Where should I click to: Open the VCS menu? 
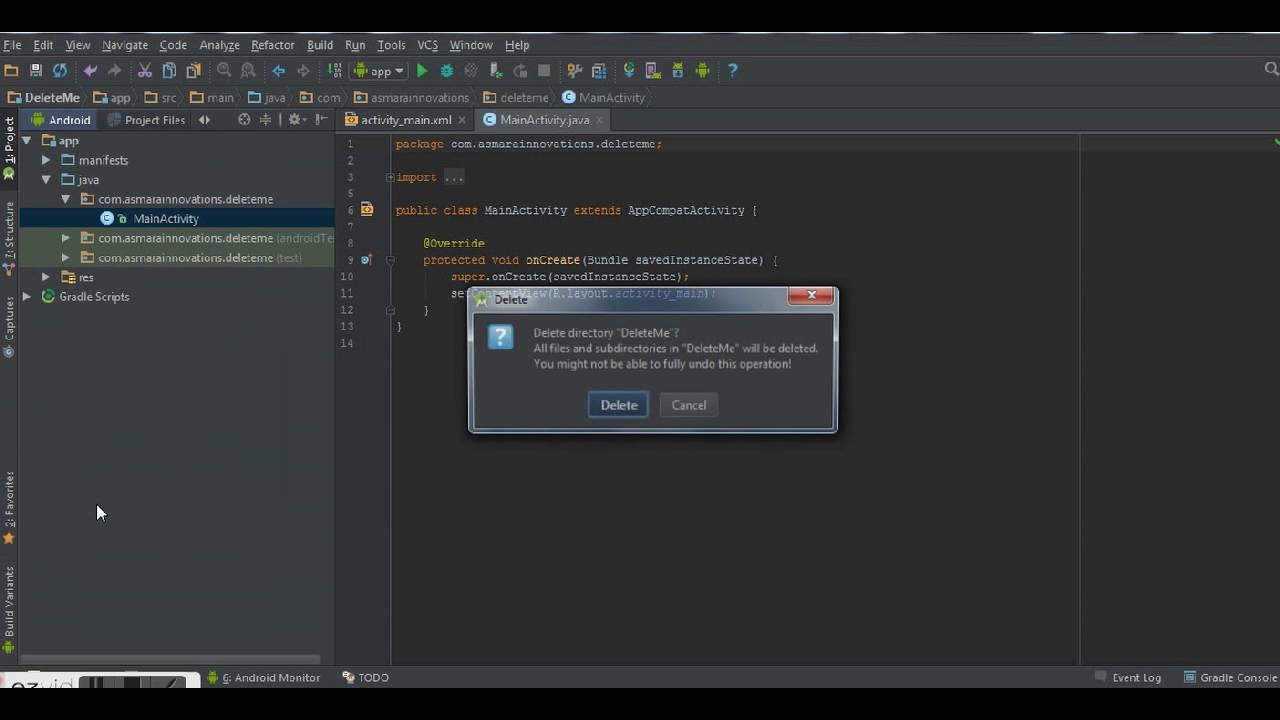(x=428, y=45)
